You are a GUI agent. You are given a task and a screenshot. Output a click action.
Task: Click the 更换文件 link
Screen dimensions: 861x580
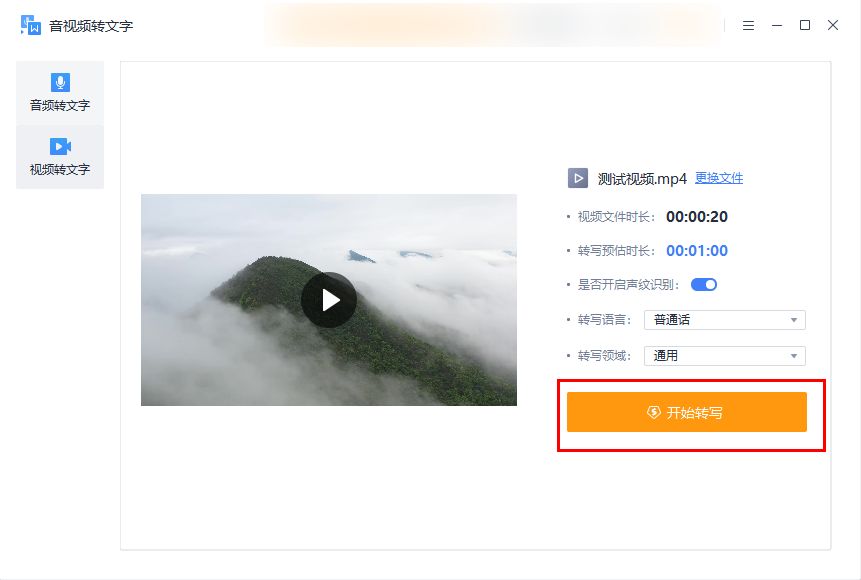[719, 178]
